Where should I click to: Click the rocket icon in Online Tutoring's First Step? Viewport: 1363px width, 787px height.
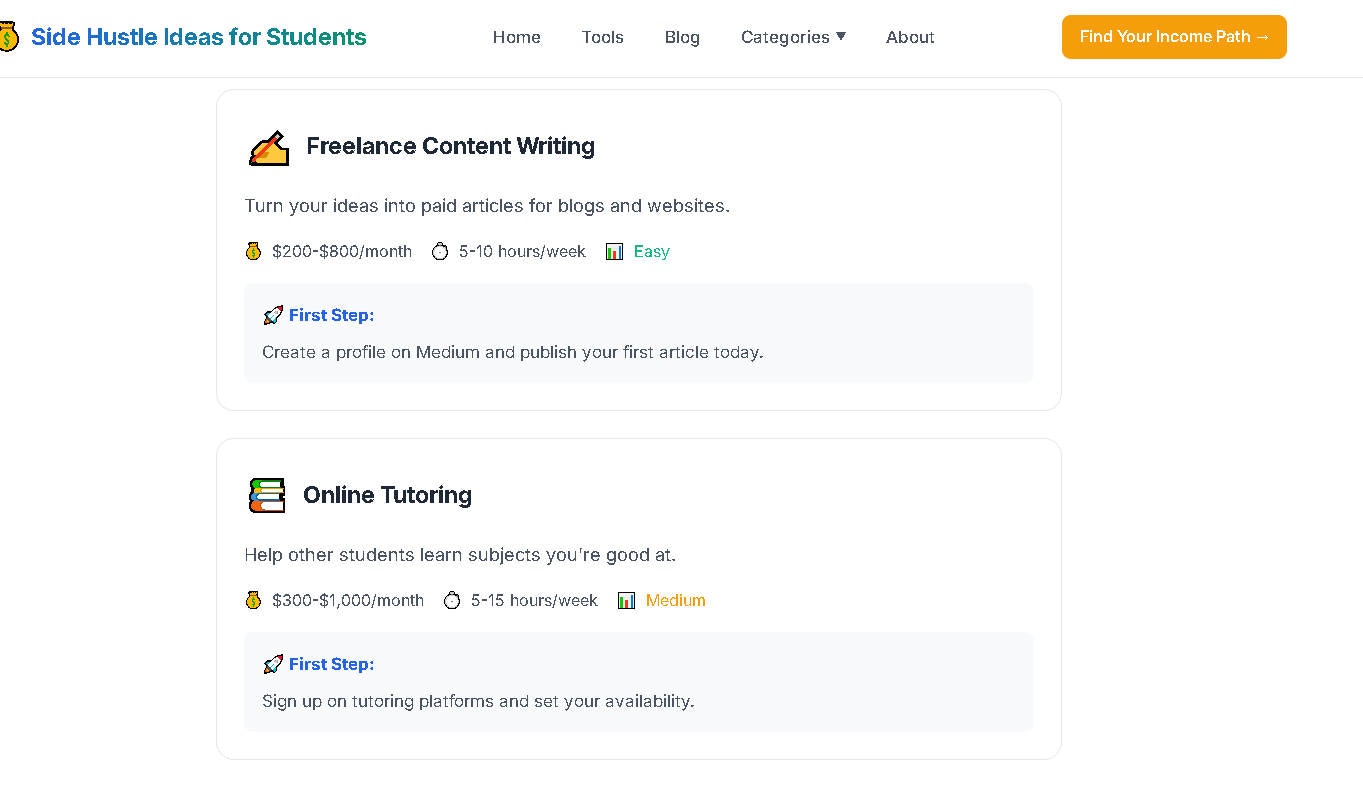272,663
